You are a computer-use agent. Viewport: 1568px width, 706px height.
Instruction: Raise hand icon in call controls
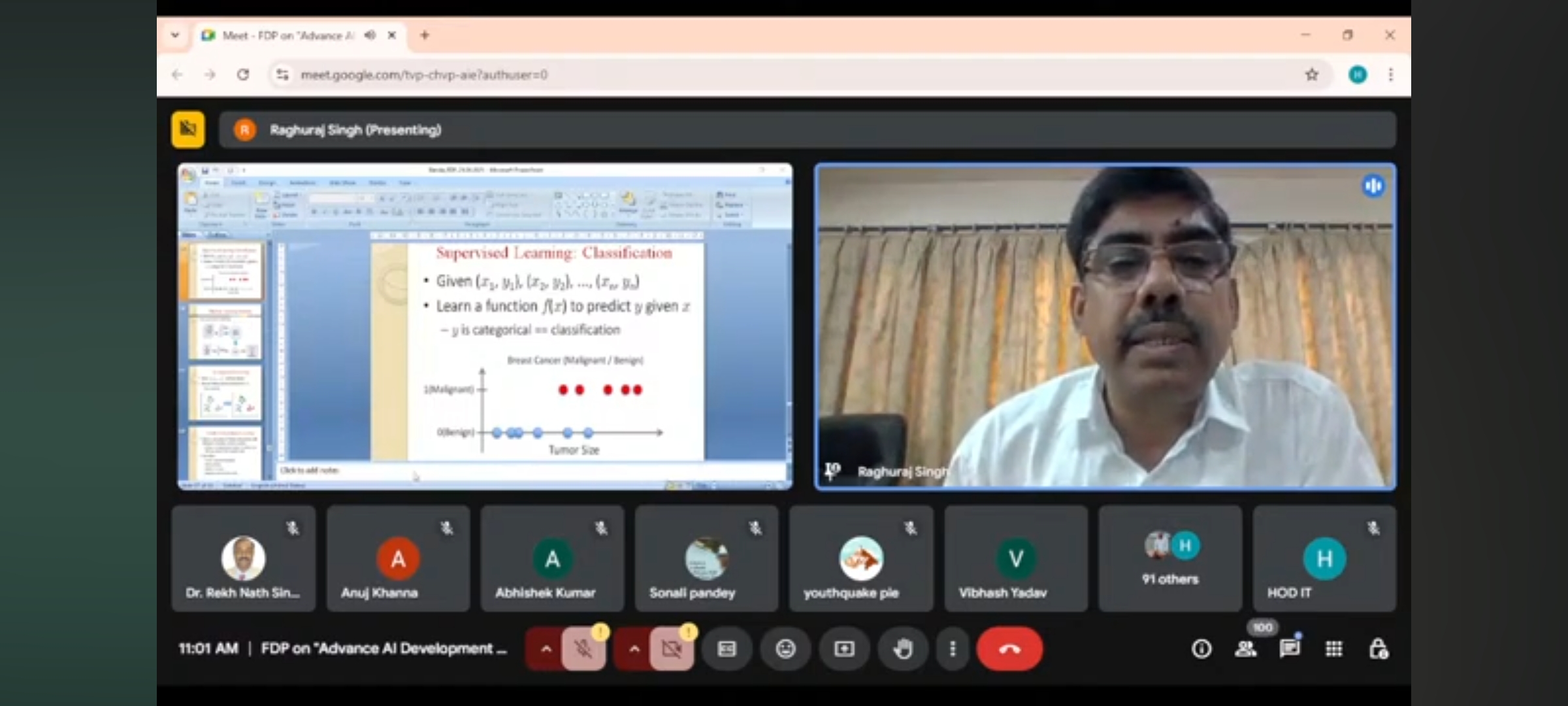pyautogui.click(x=903, y=648)
